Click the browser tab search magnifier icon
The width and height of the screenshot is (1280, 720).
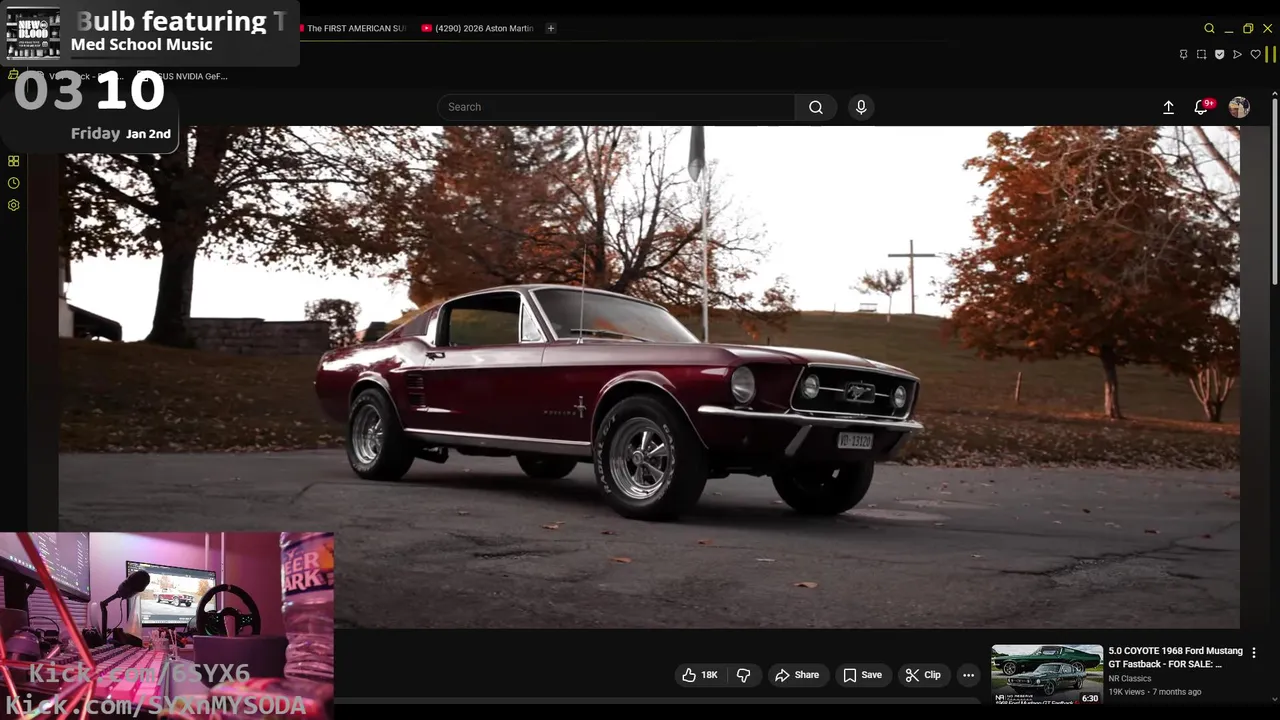1209,28
